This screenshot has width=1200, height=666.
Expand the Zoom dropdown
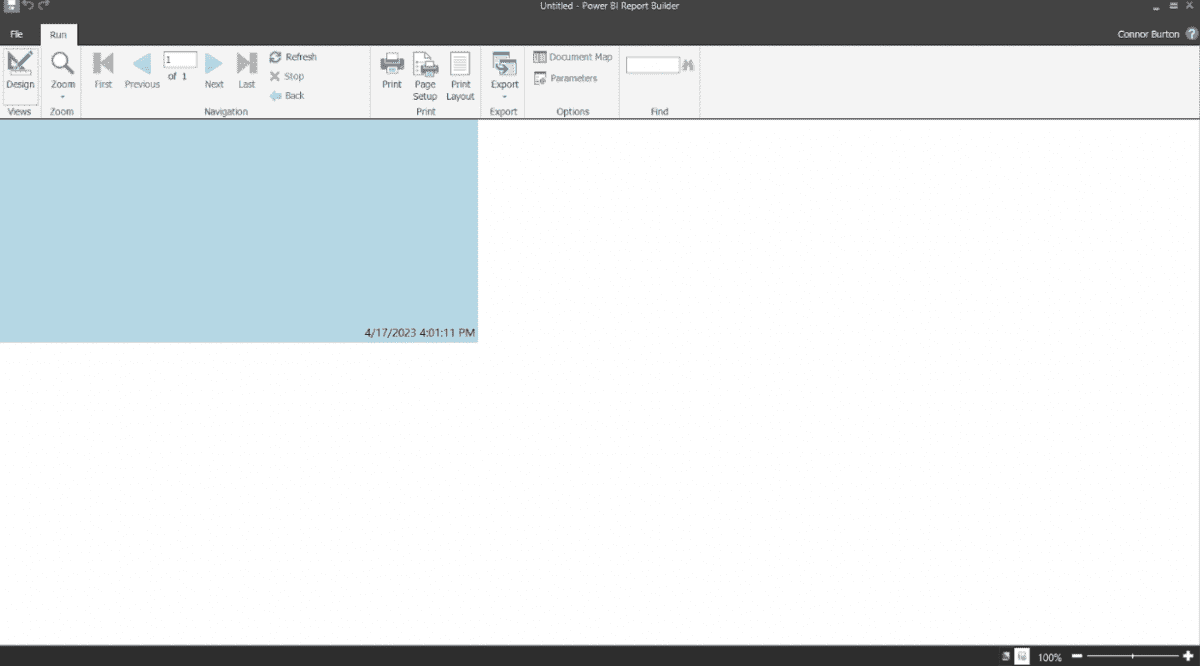[62, 75]
